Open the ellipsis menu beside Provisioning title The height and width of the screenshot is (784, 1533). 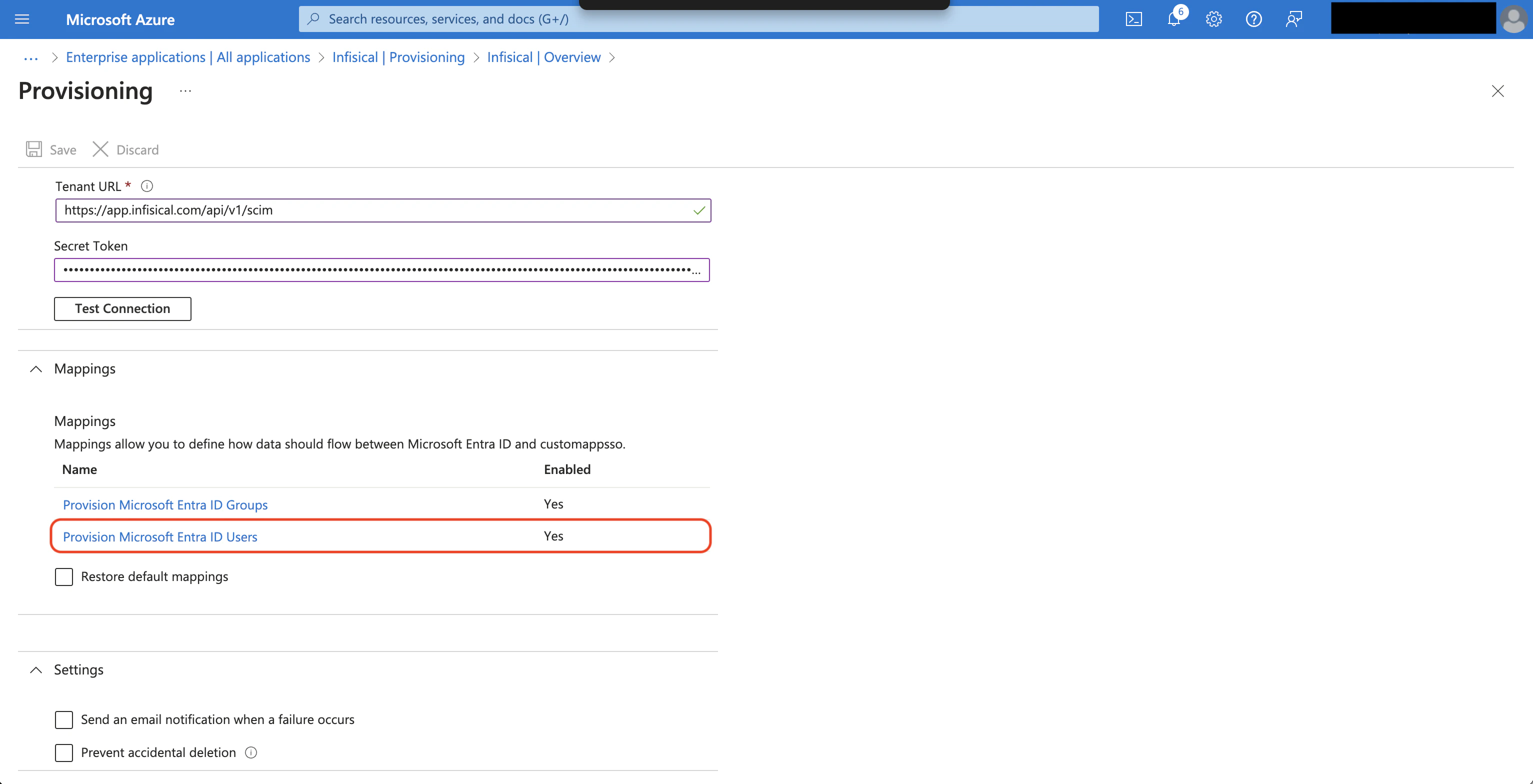click(x=185, y=91)
